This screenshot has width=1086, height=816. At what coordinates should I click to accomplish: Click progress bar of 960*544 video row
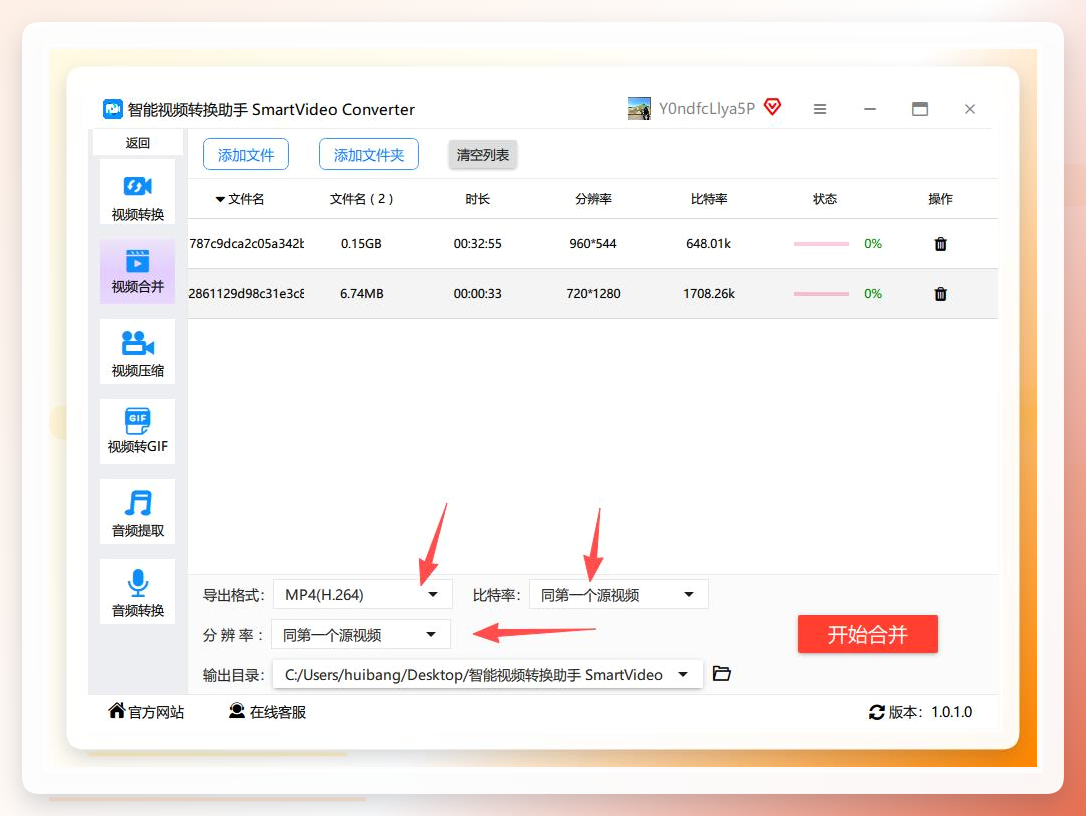821,244
